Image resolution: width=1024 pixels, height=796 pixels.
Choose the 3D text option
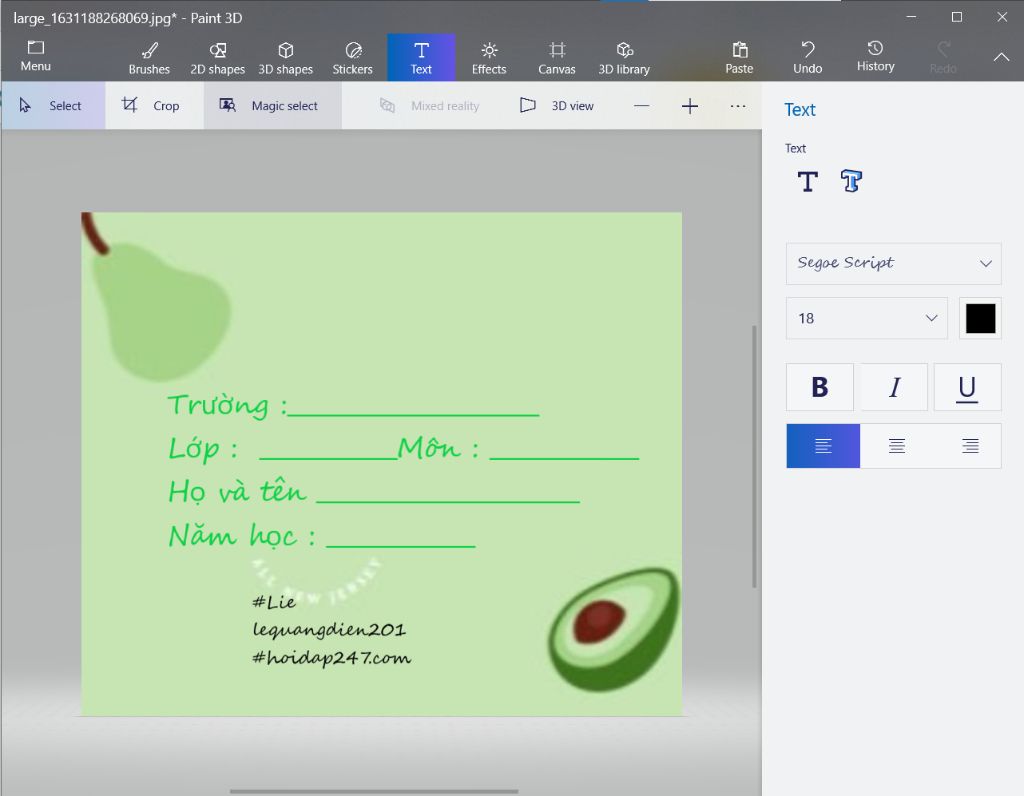(x=851, y=182)
